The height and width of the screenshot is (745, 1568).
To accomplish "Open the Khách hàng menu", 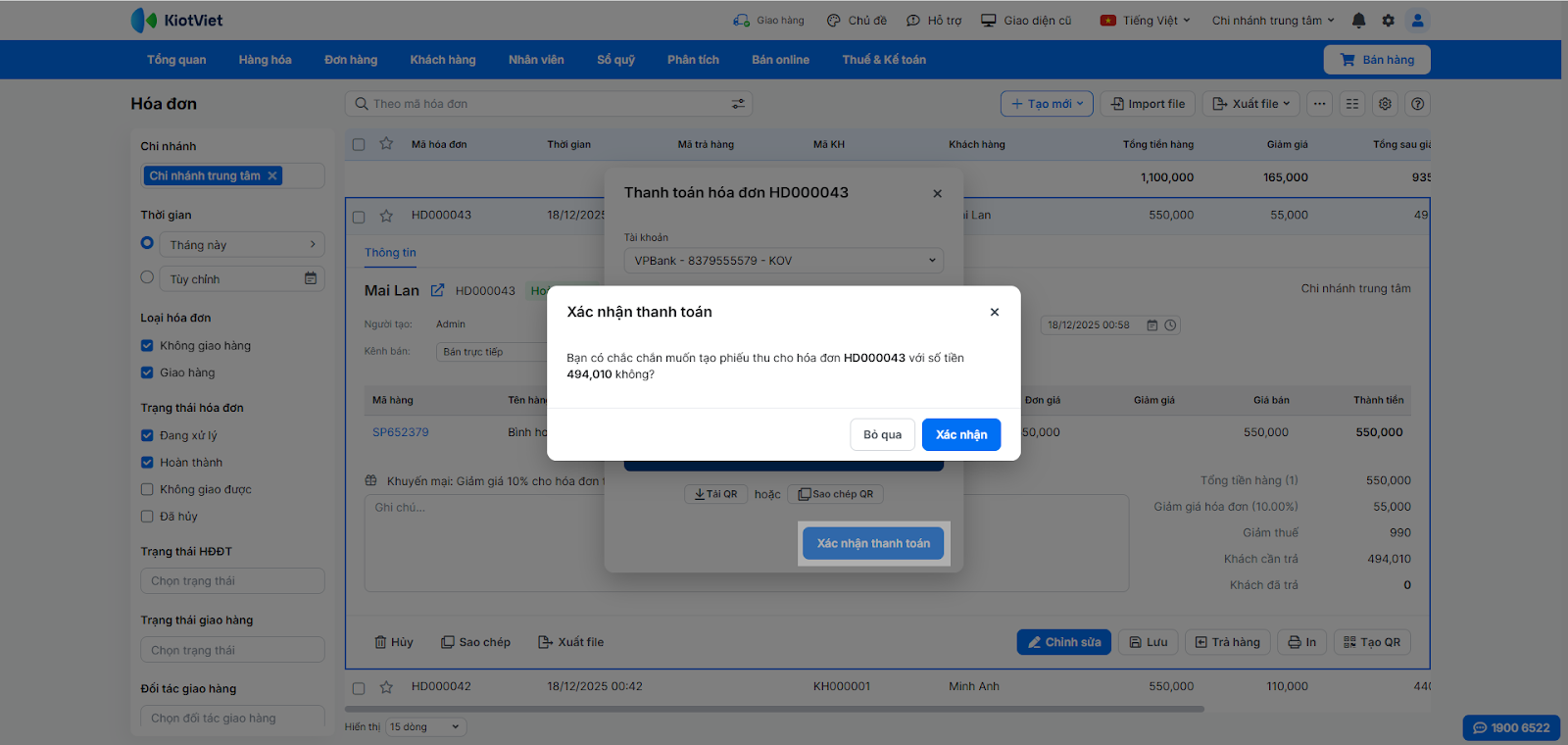I will (443, 60).
